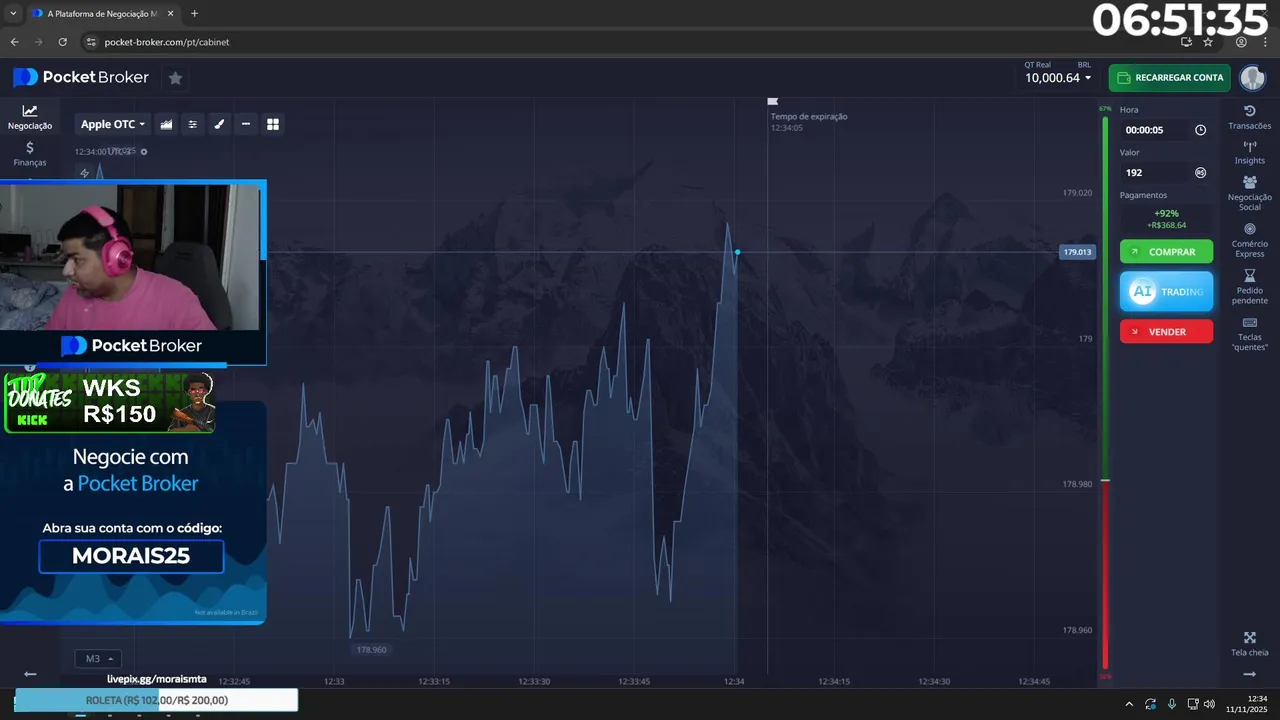Click the trader sentiment bar

(1105, 393)
